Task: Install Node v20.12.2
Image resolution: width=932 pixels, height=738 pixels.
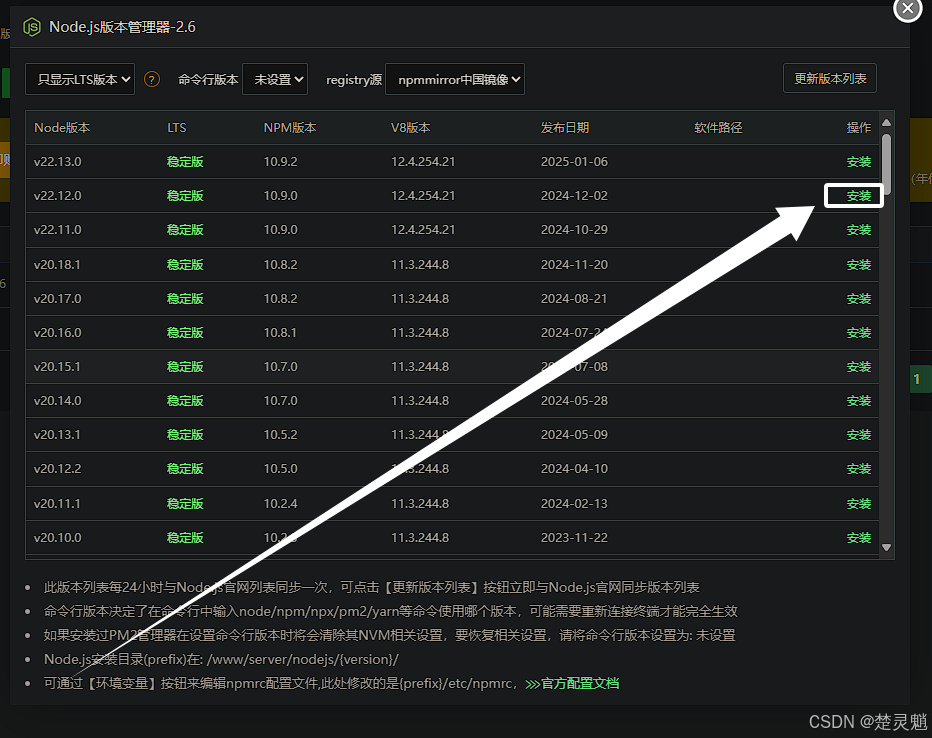Action: [x=858, y=468]
